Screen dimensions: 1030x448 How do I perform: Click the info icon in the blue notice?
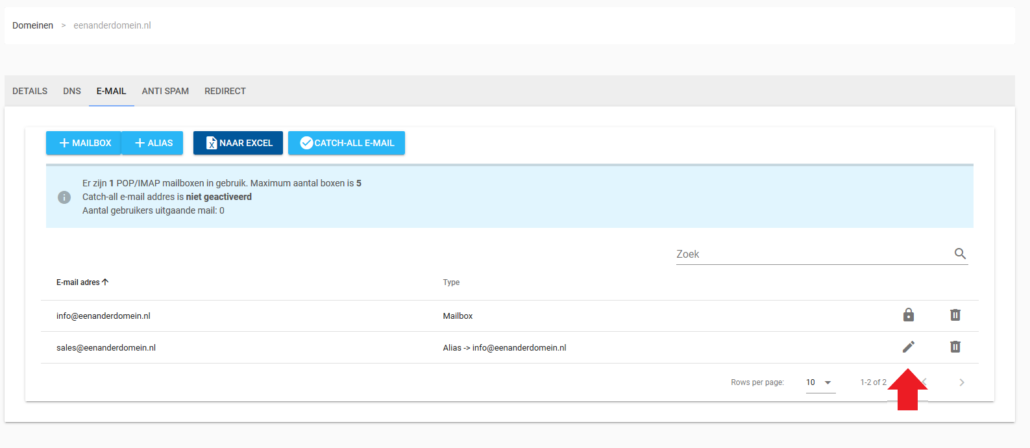pos(64,197)
